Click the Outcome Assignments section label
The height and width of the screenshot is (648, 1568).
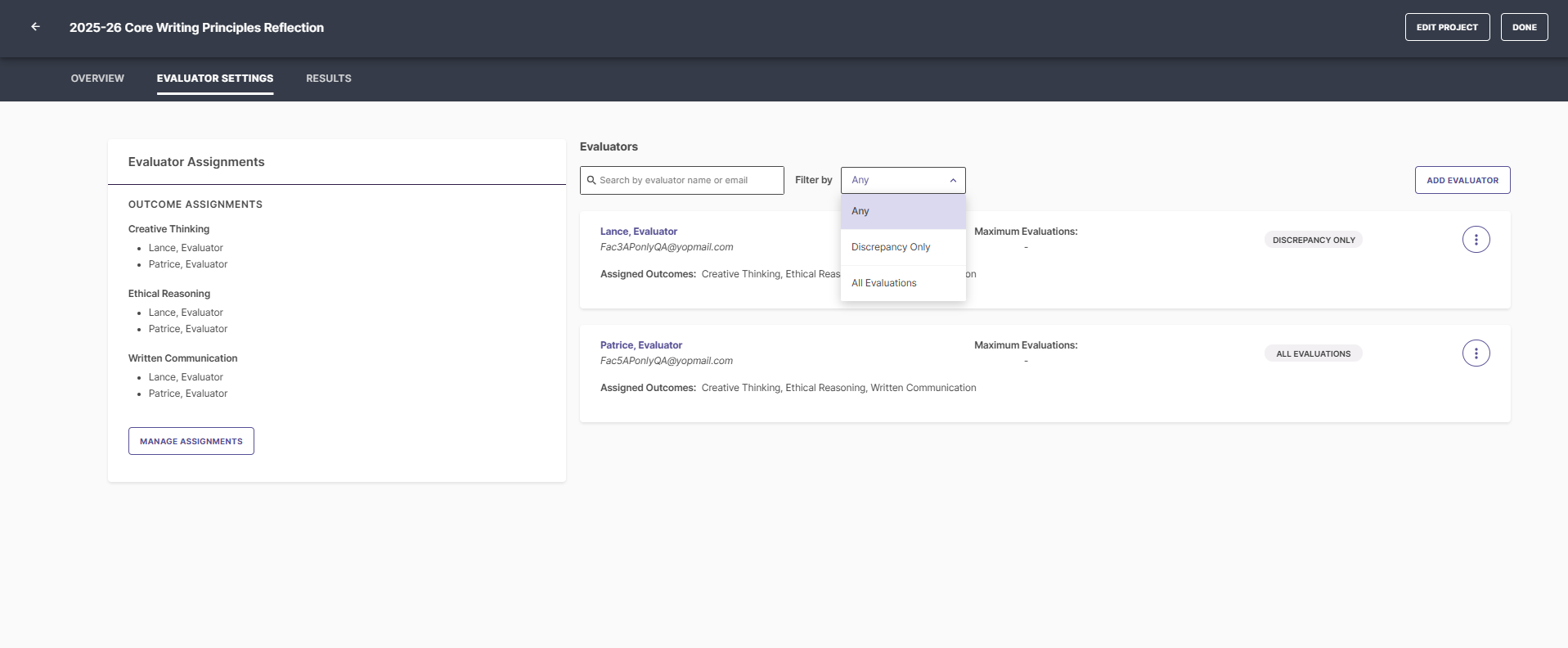click(x=195, y=205)
